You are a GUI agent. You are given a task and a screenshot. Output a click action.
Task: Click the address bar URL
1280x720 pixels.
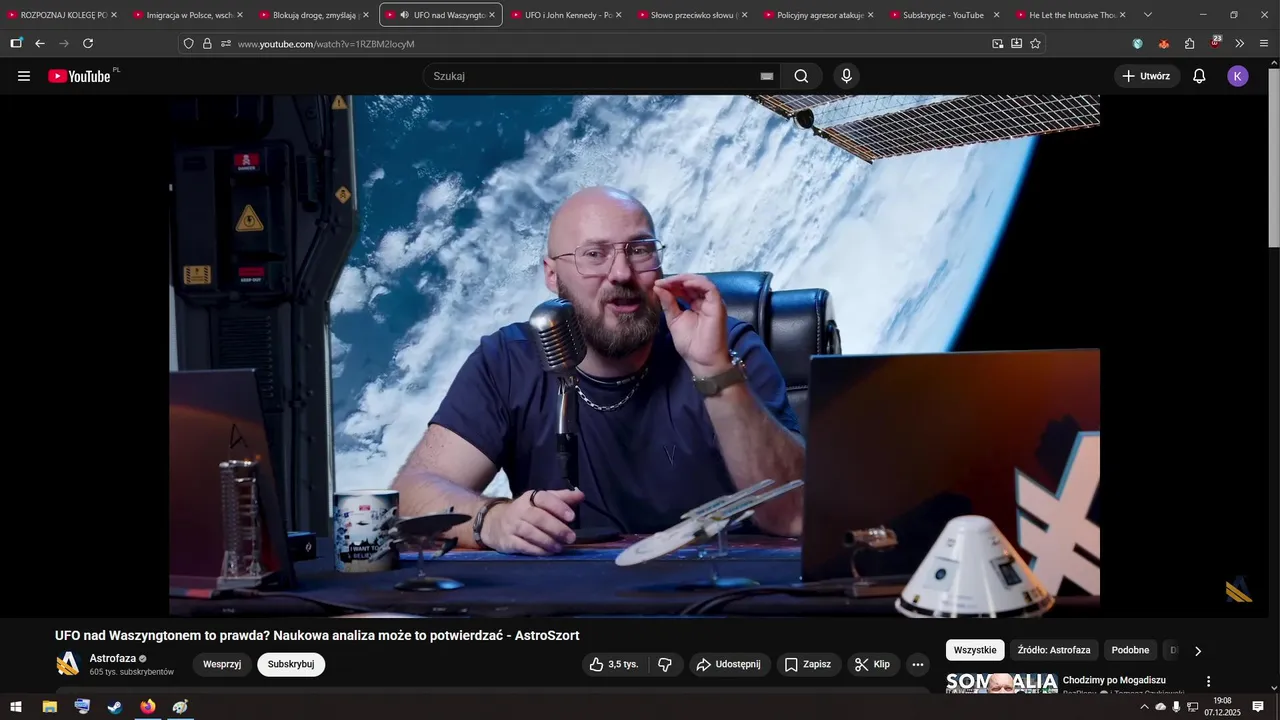tap(326, 44)
